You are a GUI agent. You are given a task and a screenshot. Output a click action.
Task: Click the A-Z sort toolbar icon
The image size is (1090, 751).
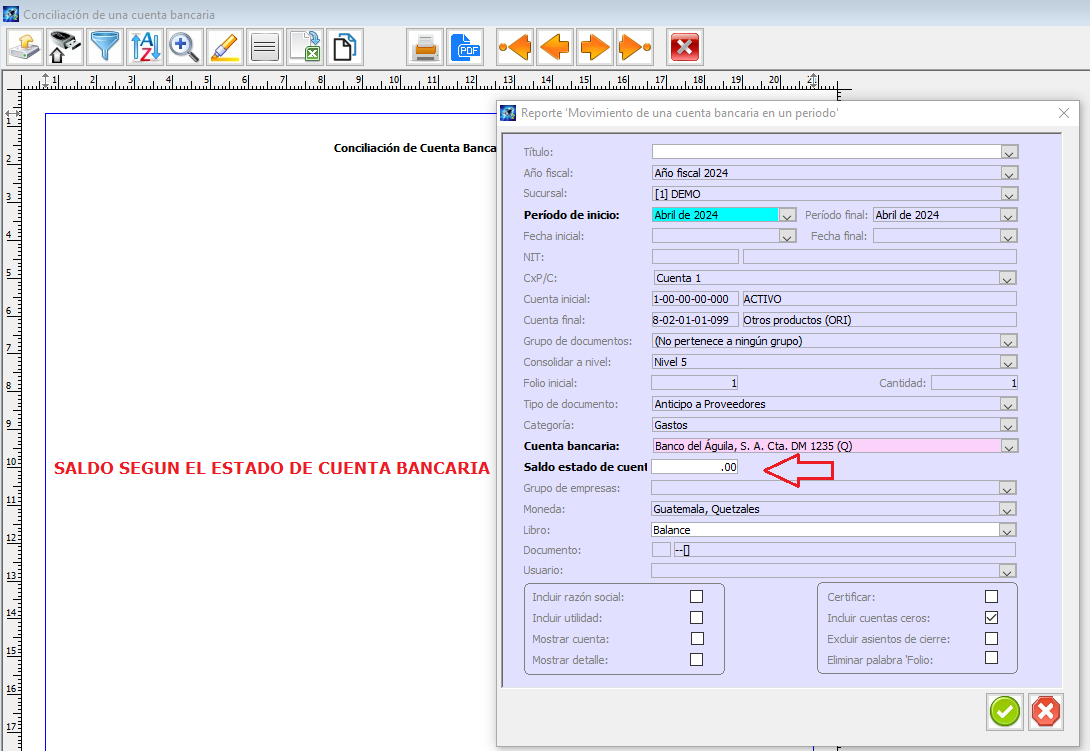point(145,47)
